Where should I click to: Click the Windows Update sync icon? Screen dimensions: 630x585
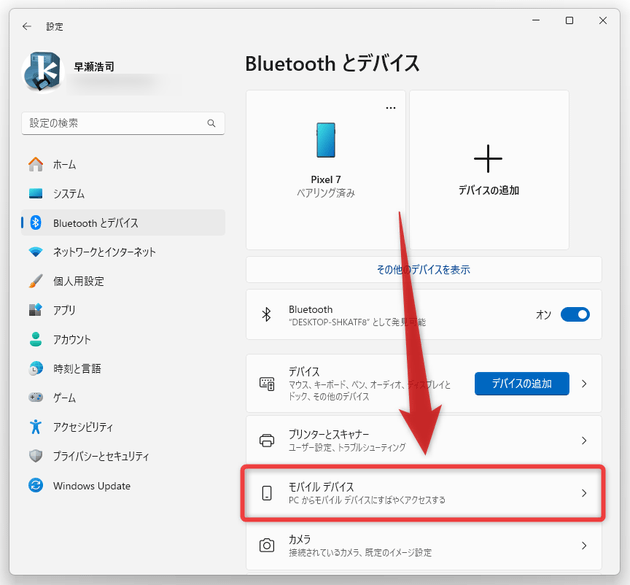tap(36, 485)
